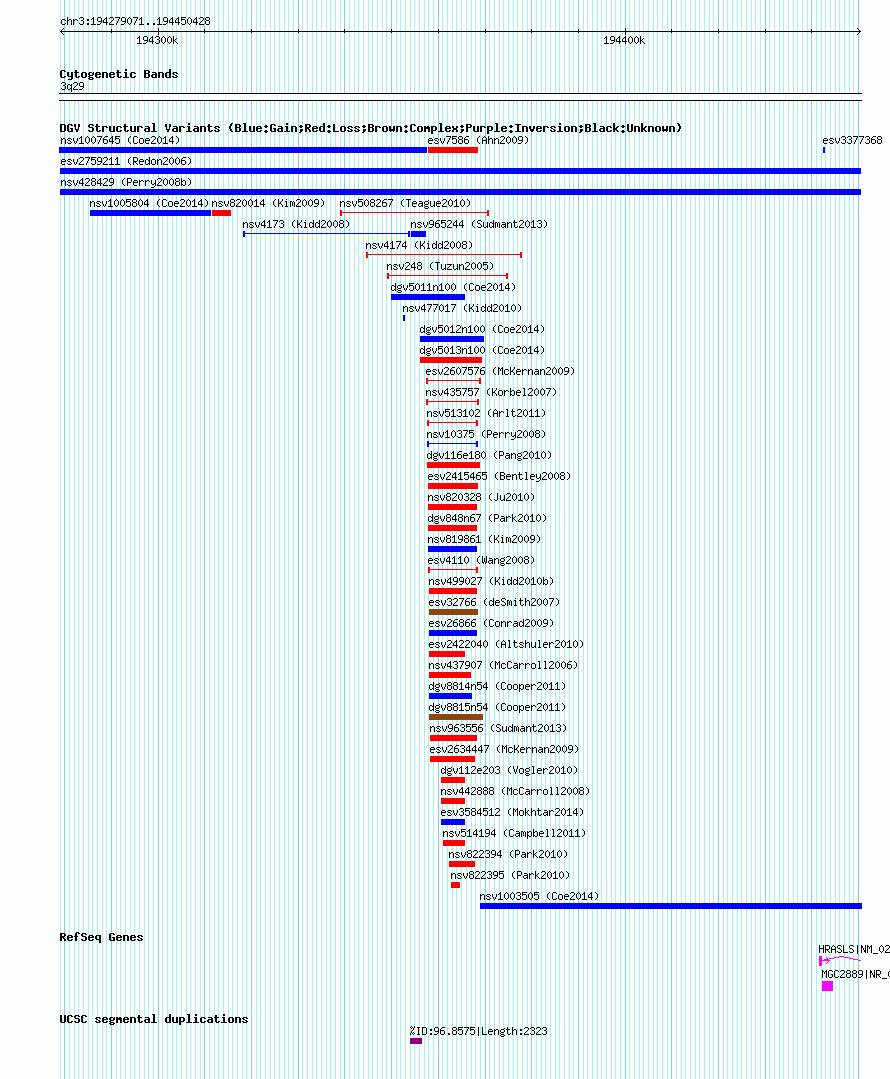
Task: Click dgv8815n54 (Cooper2011) label
Action: (x=497, y=707)
